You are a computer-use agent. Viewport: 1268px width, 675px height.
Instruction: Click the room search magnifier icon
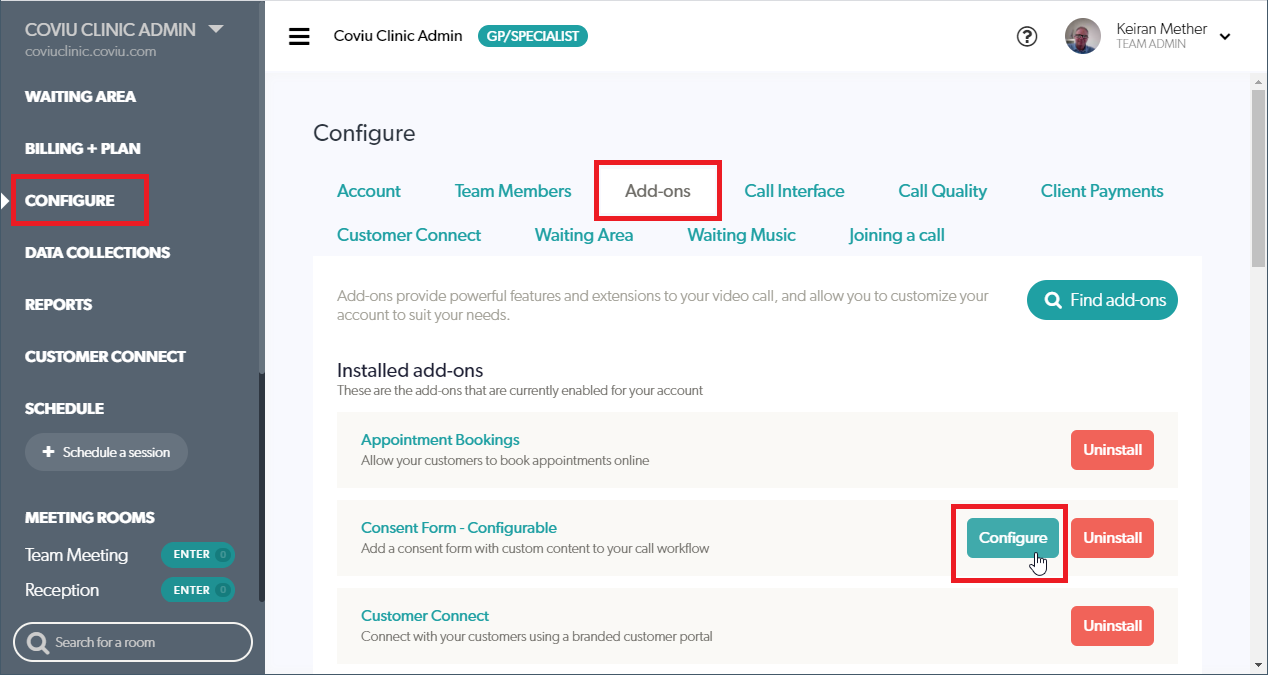38,642
